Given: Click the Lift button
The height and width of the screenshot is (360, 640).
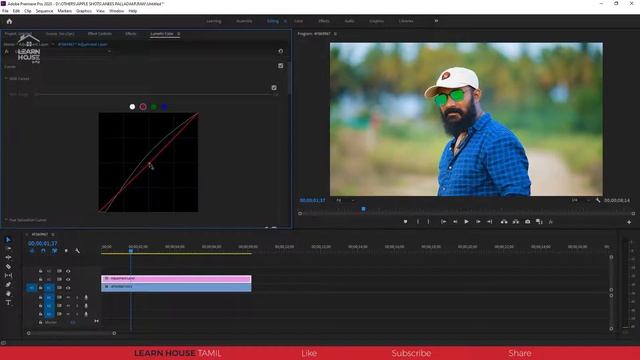Looking at the screenshot, I should point(504,222).
